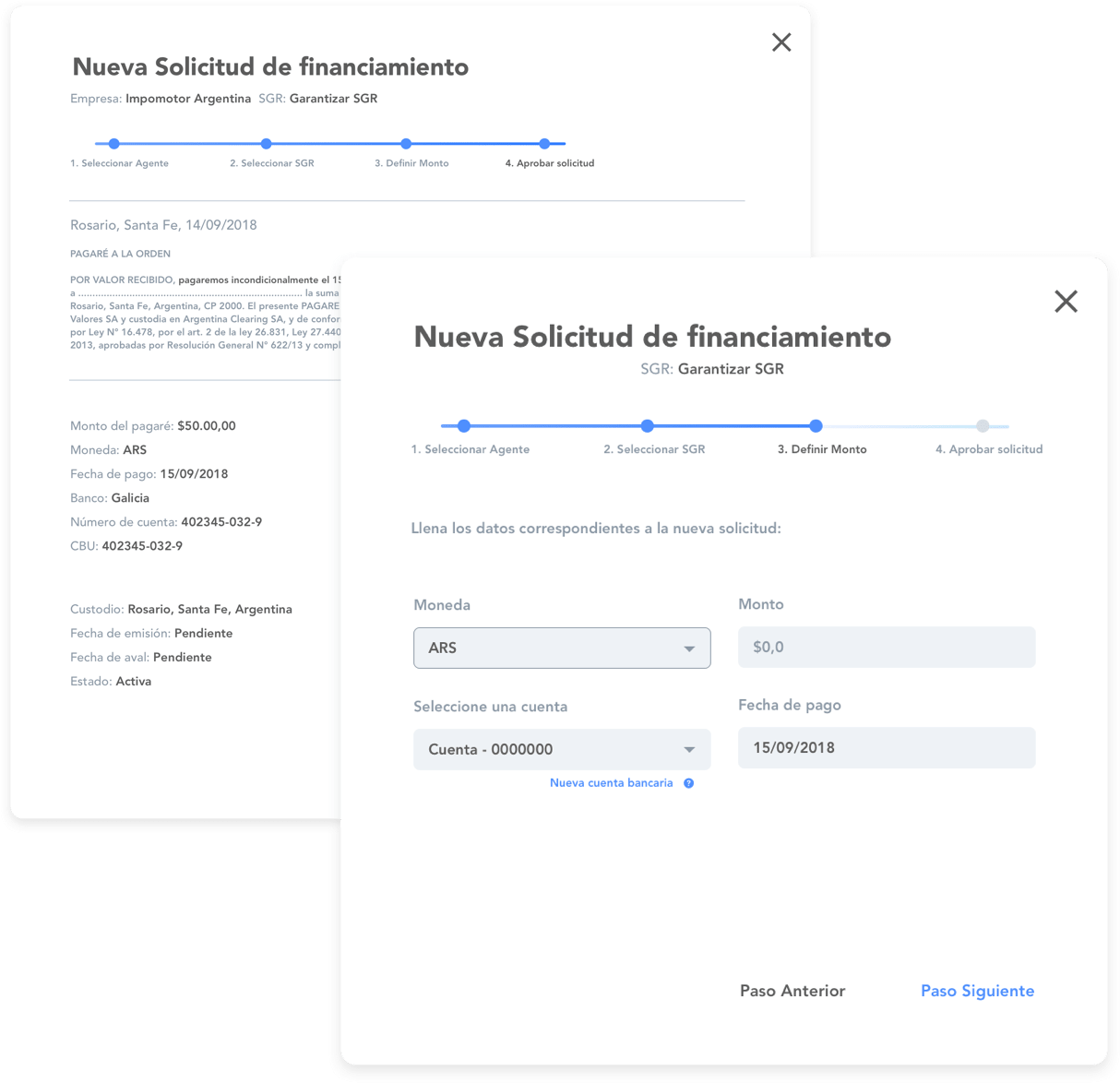Click the inactive step 4 dot in front dialog

click(983, 426)
